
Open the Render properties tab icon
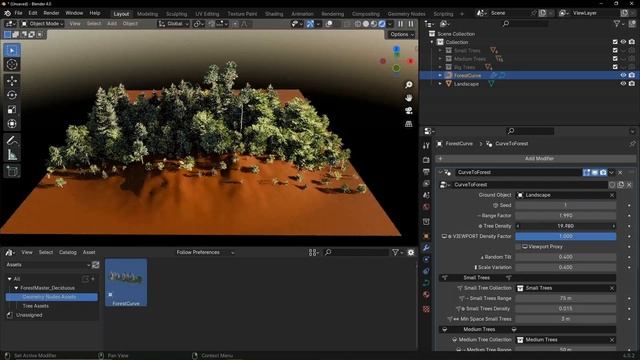pos(426,160)
